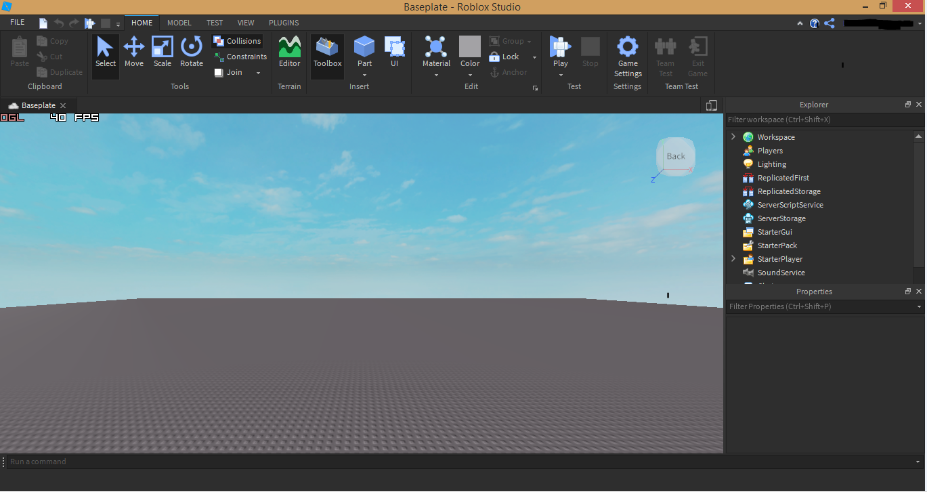Viewport: 927px width, 492px height.
Task: Click the Anchor button
Action: [x=508, y=72]
